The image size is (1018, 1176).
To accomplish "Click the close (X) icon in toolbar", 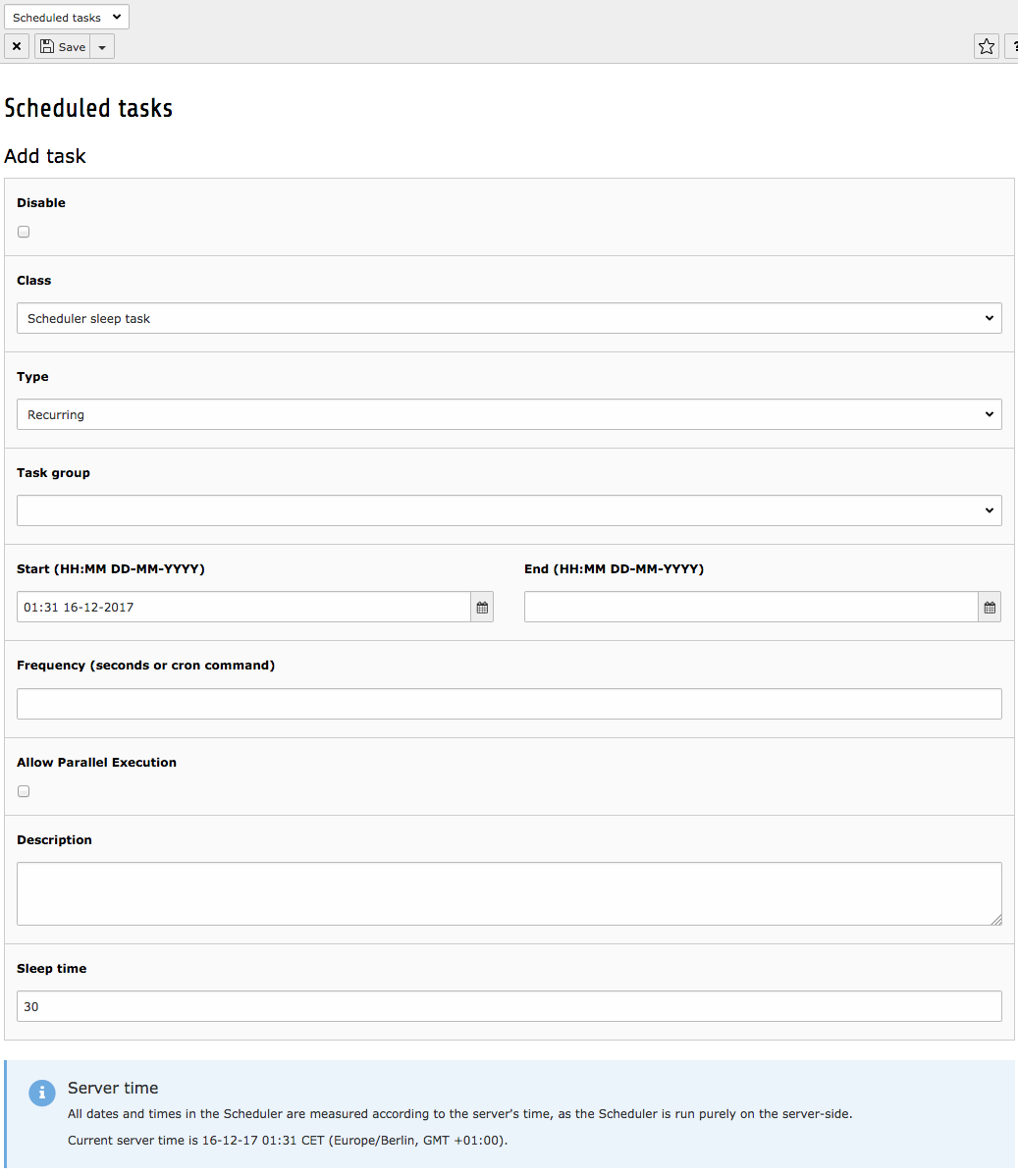I will point(17,46).
